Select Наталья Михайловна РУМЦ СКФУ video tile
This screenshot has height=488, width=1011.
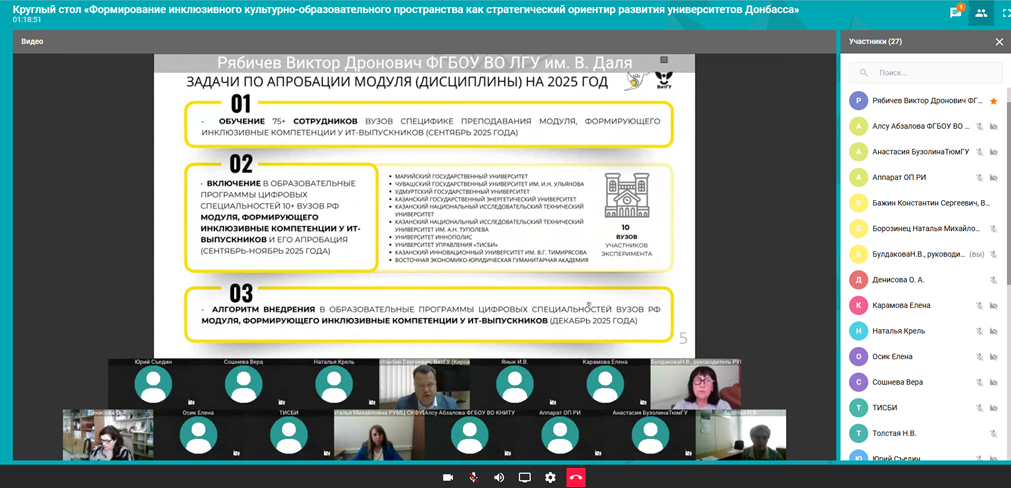379,434
